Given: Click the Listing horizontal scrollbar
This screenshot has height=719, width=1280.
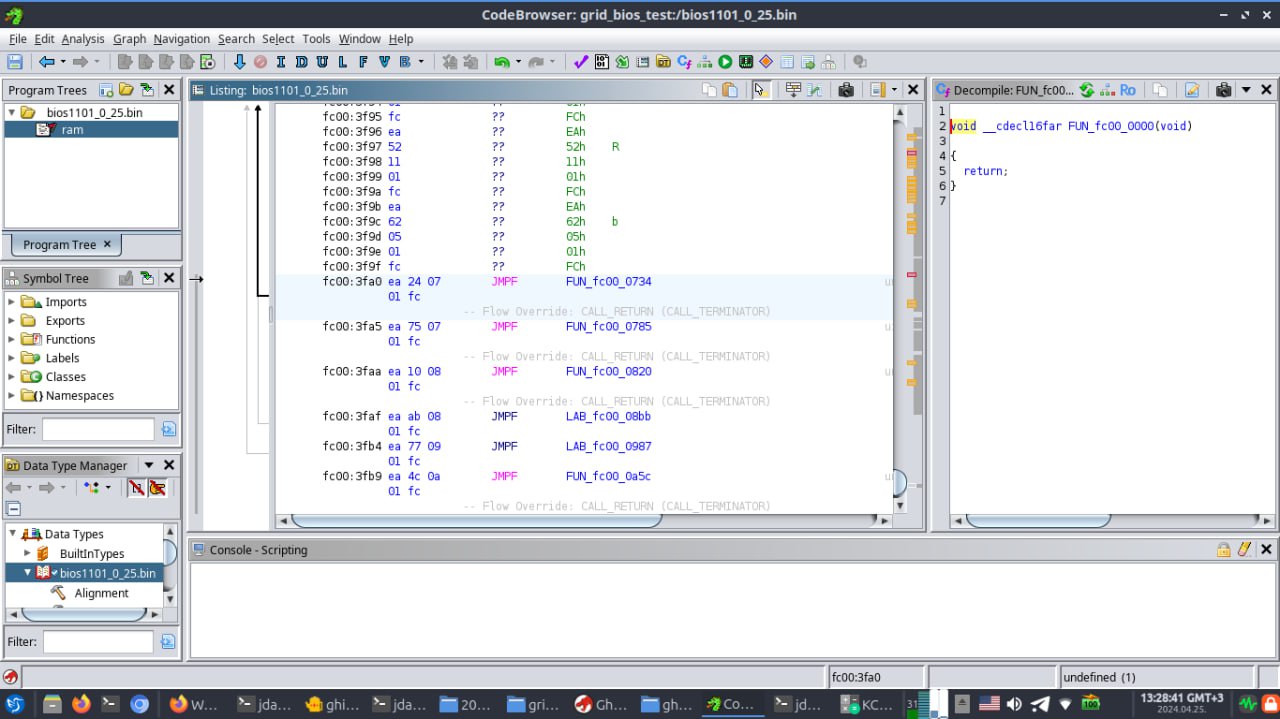Looking at the screenshot, I should [x=476, y=520].
